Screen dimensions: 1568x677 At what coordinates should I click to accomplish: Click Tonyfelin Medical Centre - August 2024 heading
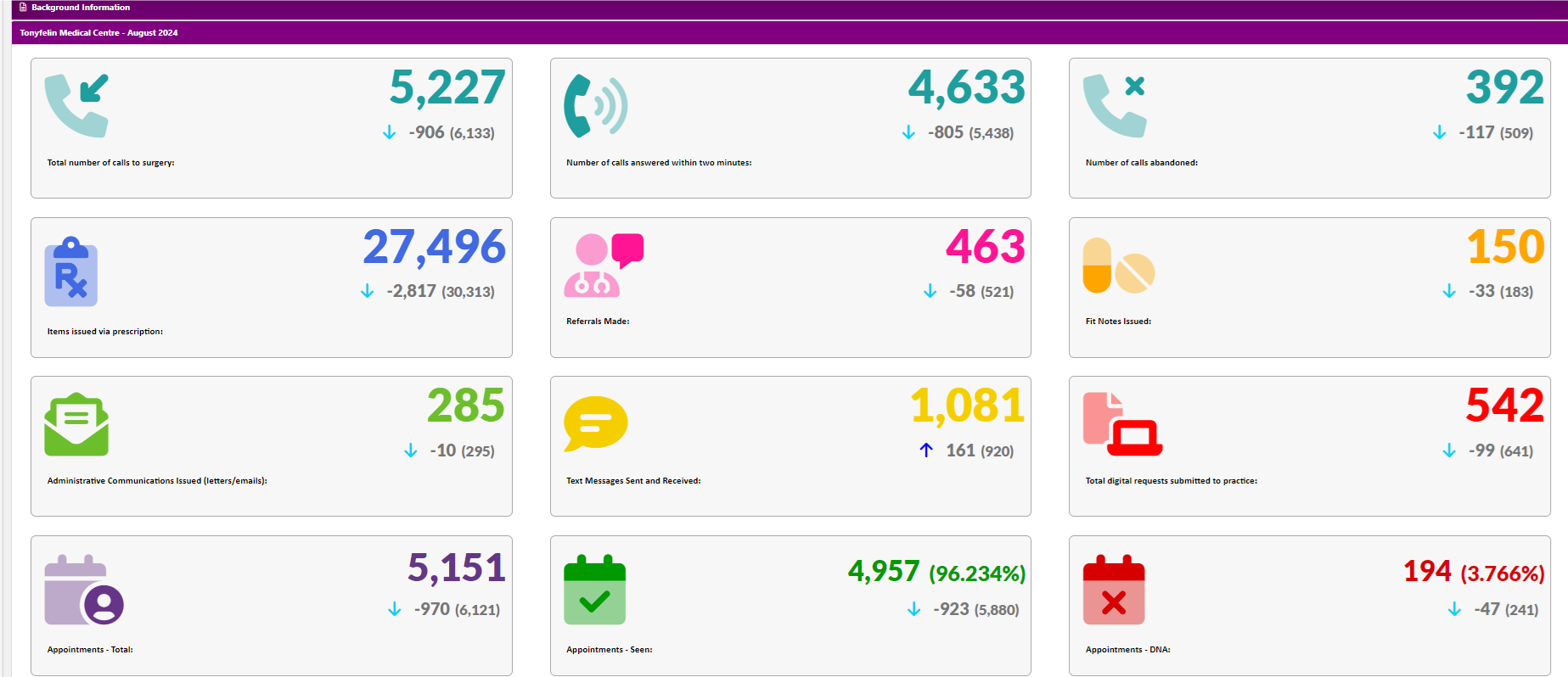[98, 33]
